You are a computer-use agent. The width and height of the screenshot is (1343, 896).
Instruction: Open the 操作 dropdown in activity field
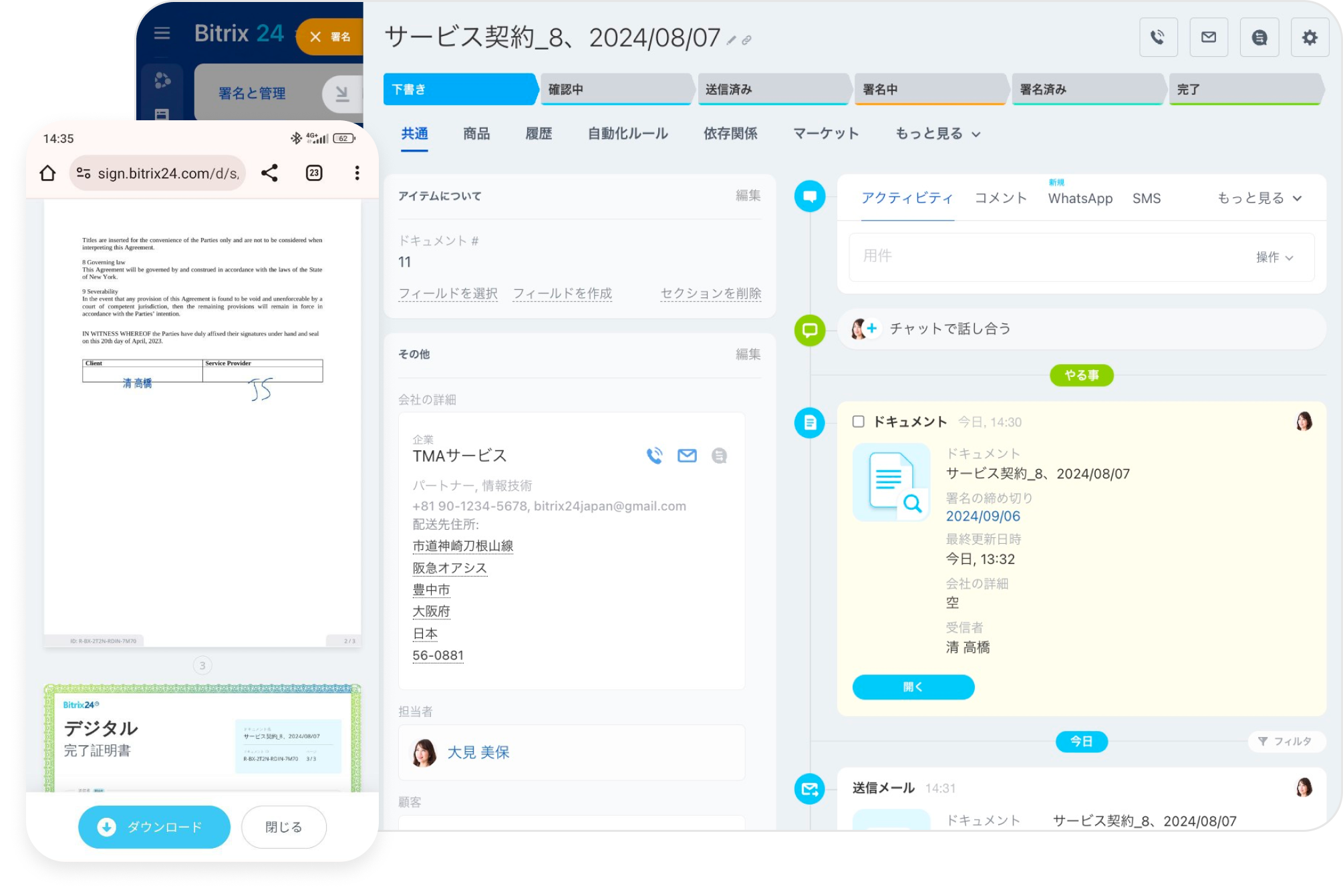1274,257
